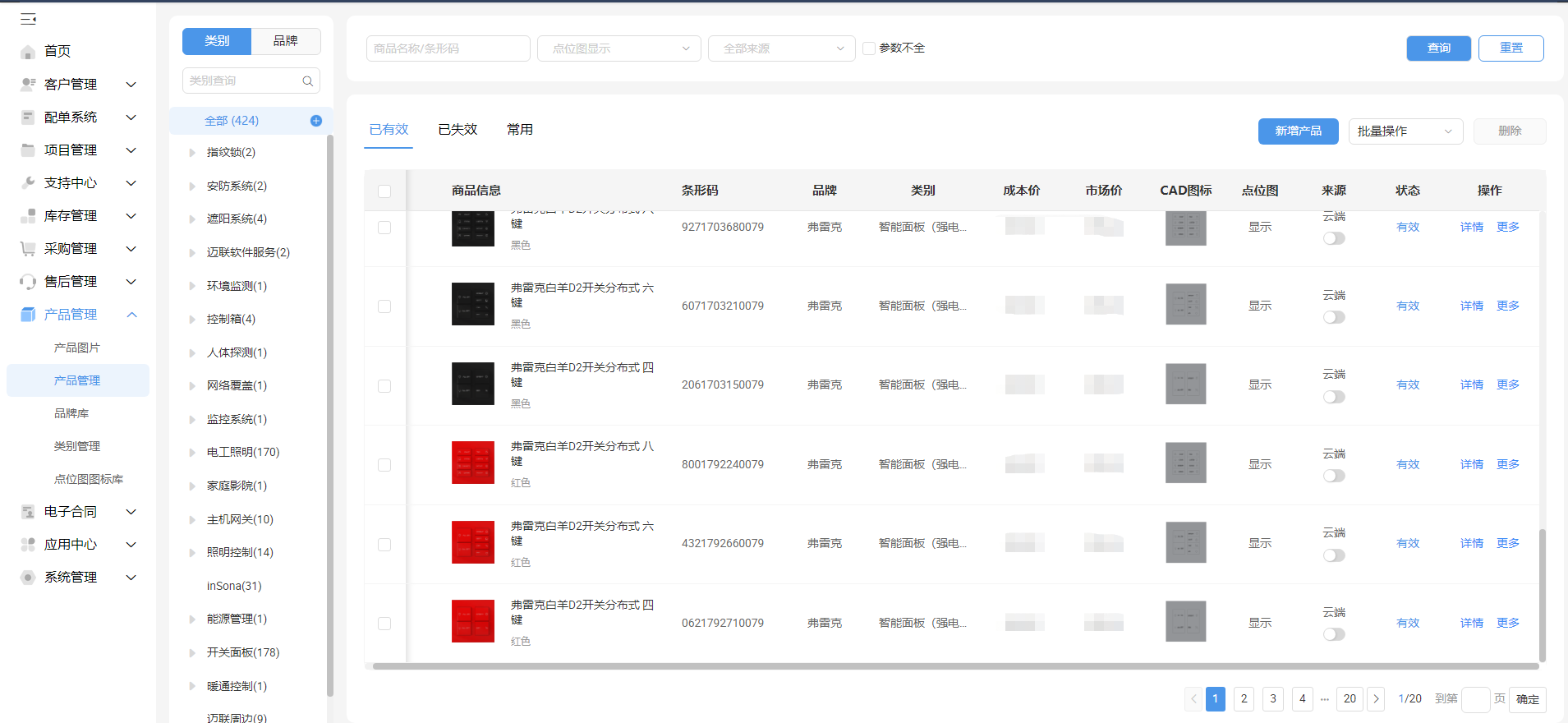Switch to the 已失效 tab
This screenshot has width=1568, height=723.
point(458,130)
